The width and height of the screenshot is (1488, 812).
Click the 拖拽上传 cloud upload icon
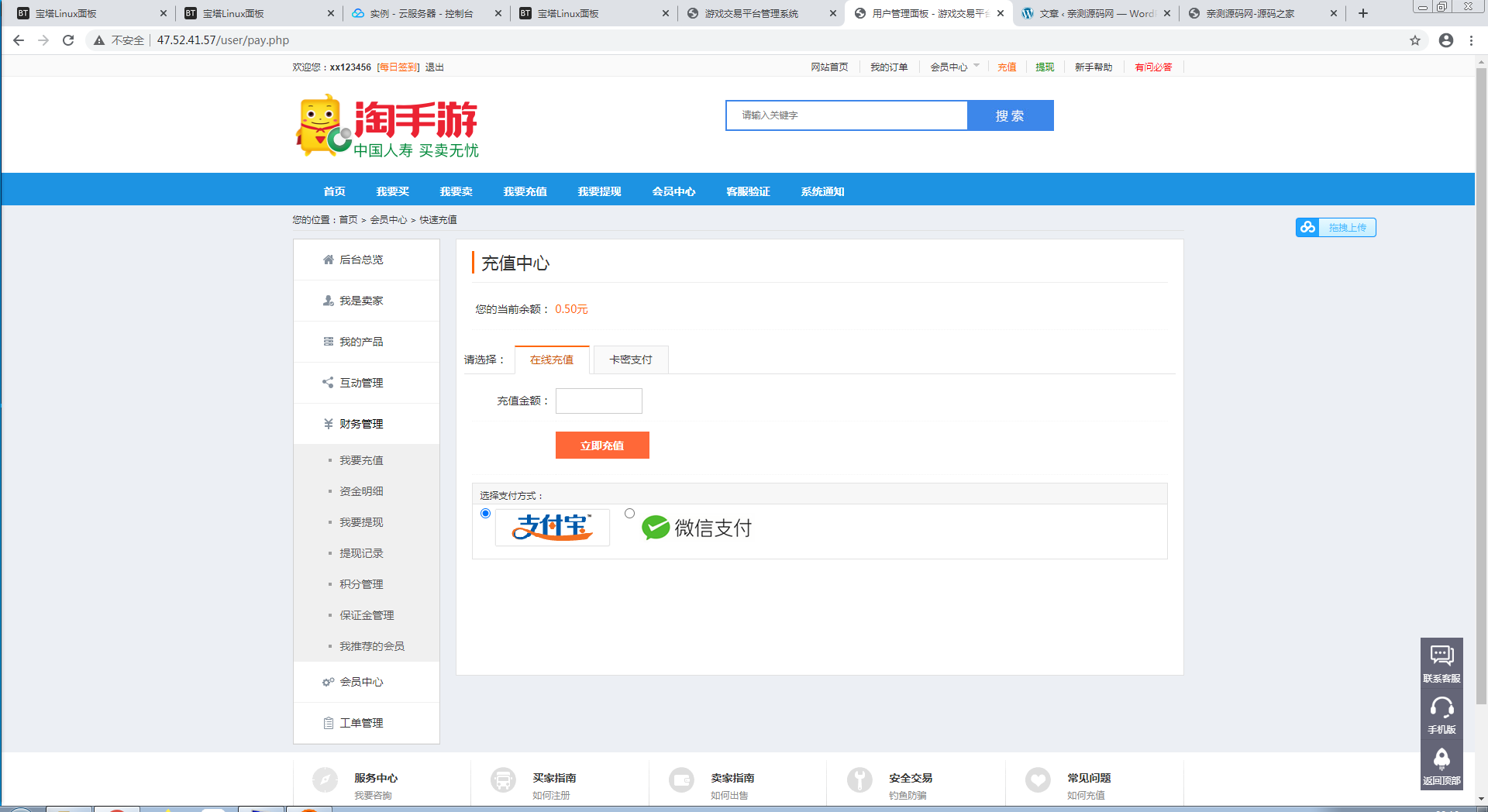(x=1307, y=227)
